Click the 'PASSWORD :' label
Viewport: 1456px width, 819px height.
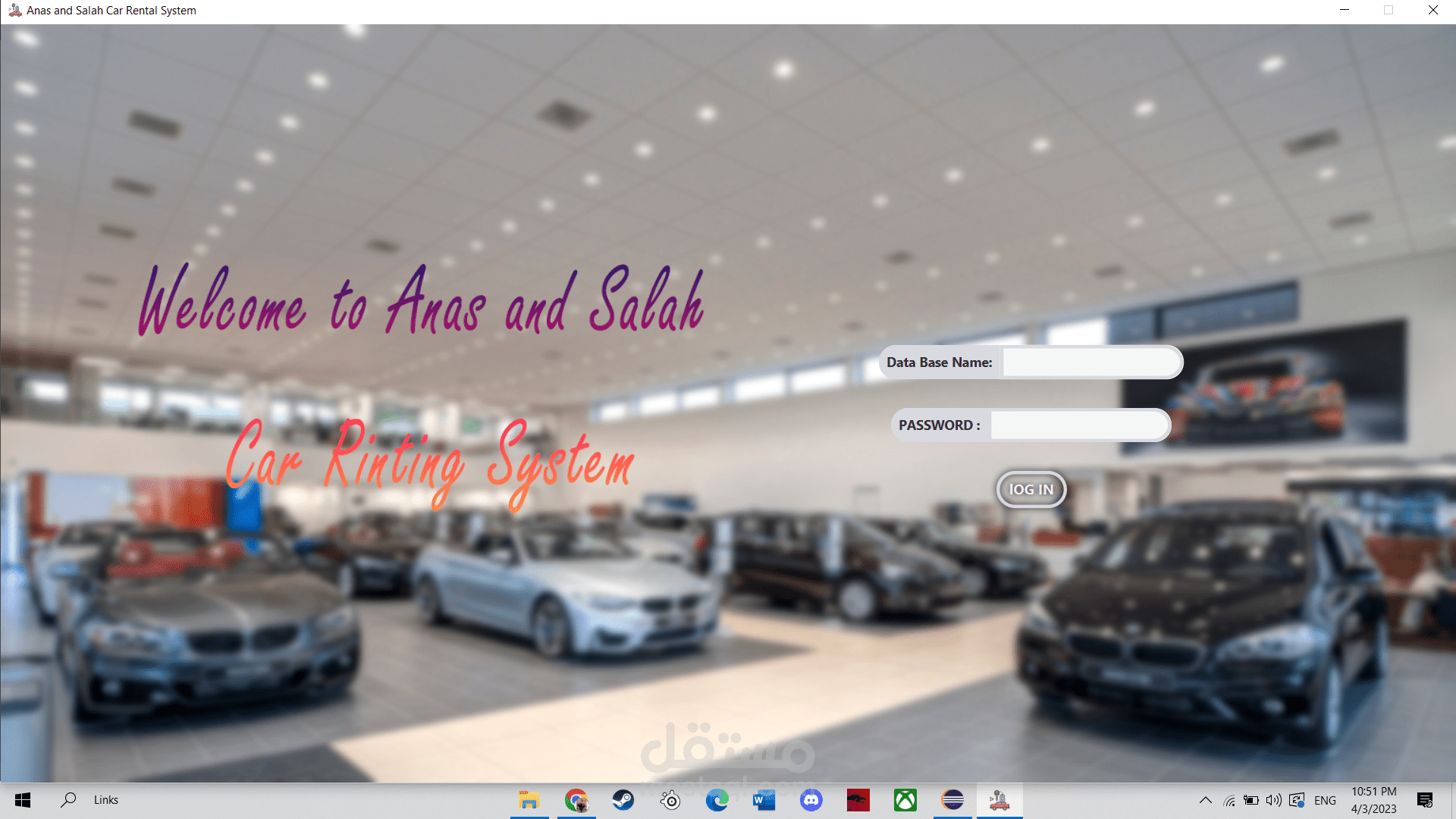coord(940,425)
